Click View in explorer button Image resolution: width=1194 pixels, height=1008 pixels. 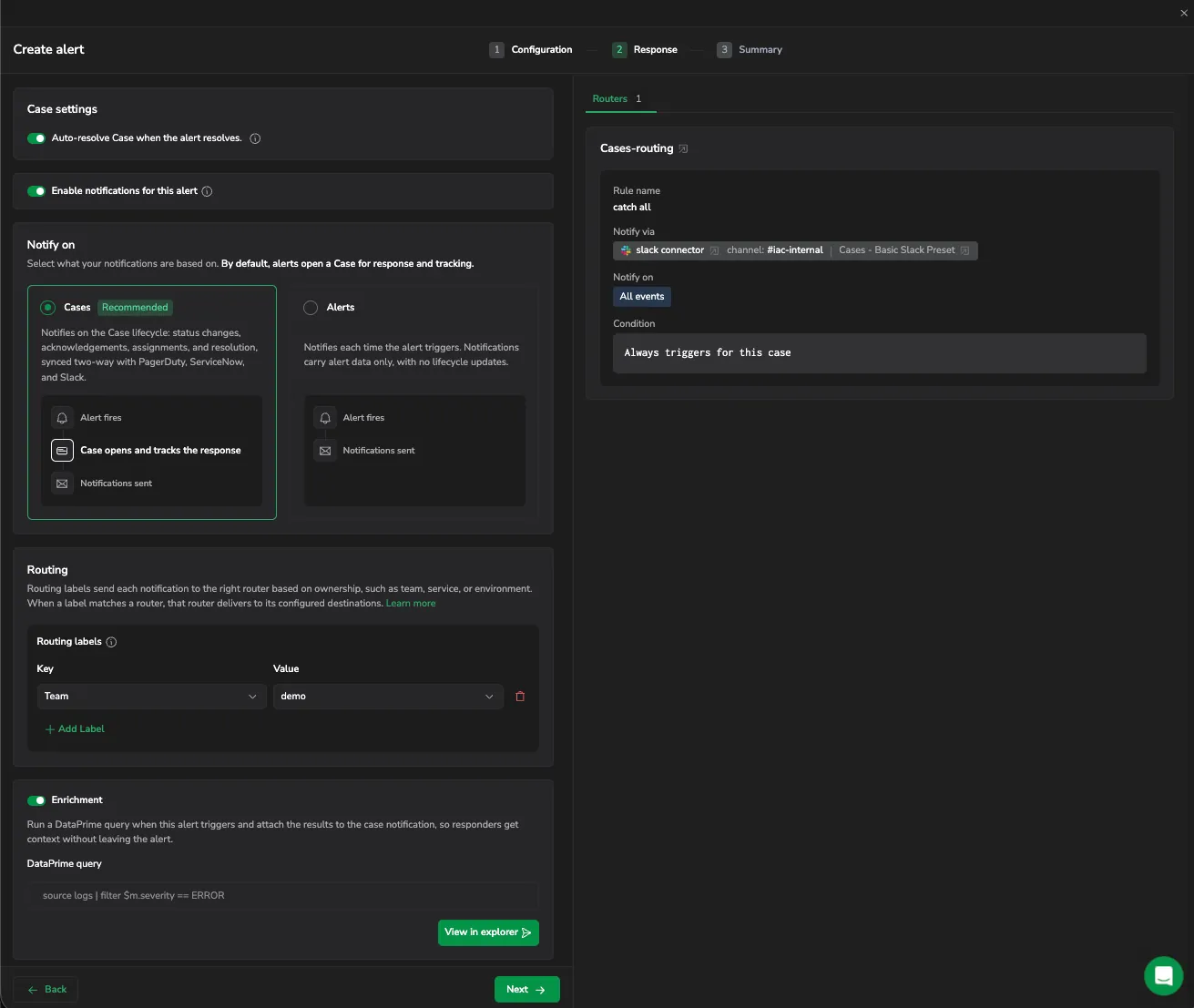(488, 932)
